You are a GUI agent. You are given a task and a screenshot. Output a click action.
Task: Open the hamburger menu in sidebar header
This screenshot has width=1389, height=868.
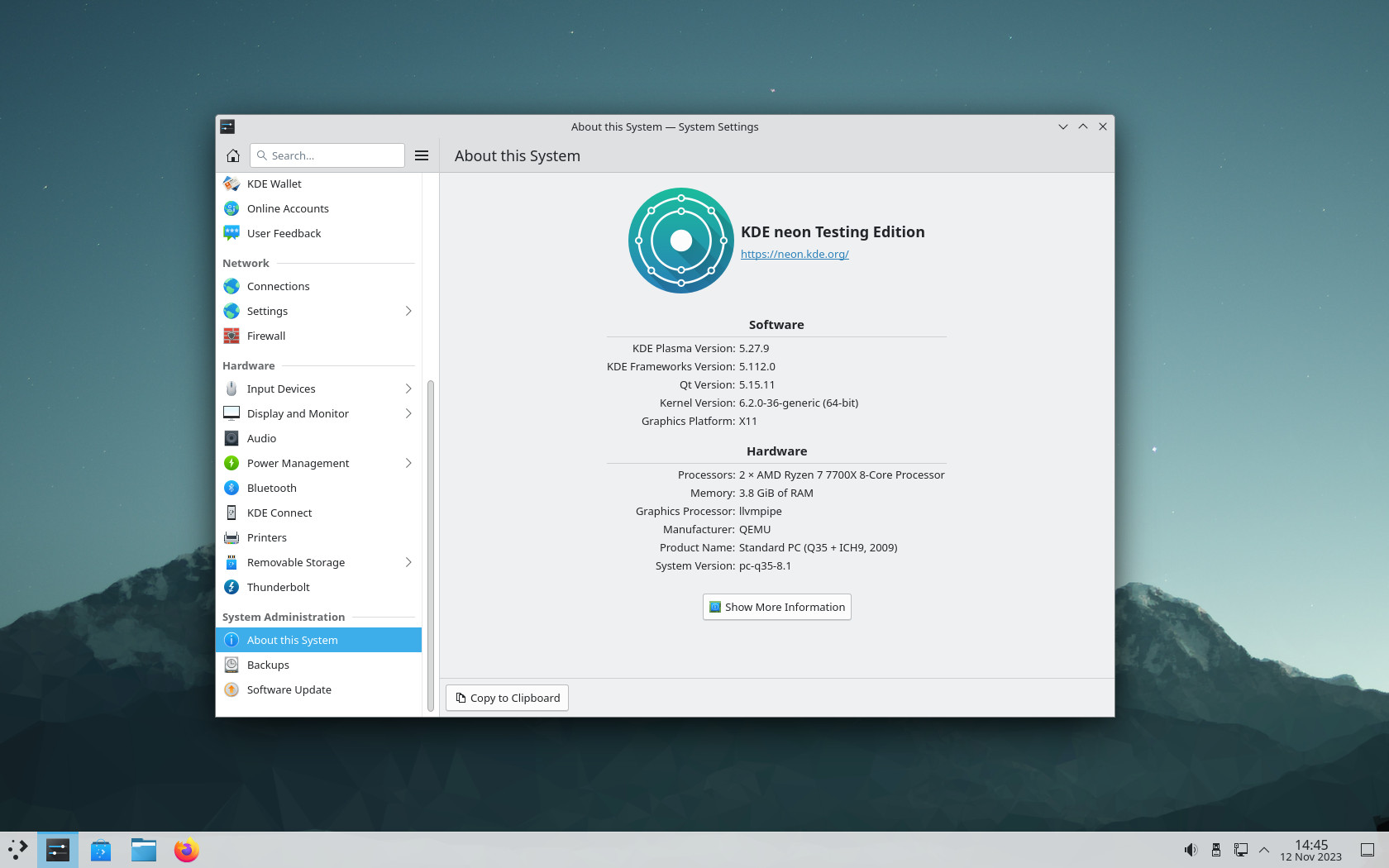[x=422, y=155]
